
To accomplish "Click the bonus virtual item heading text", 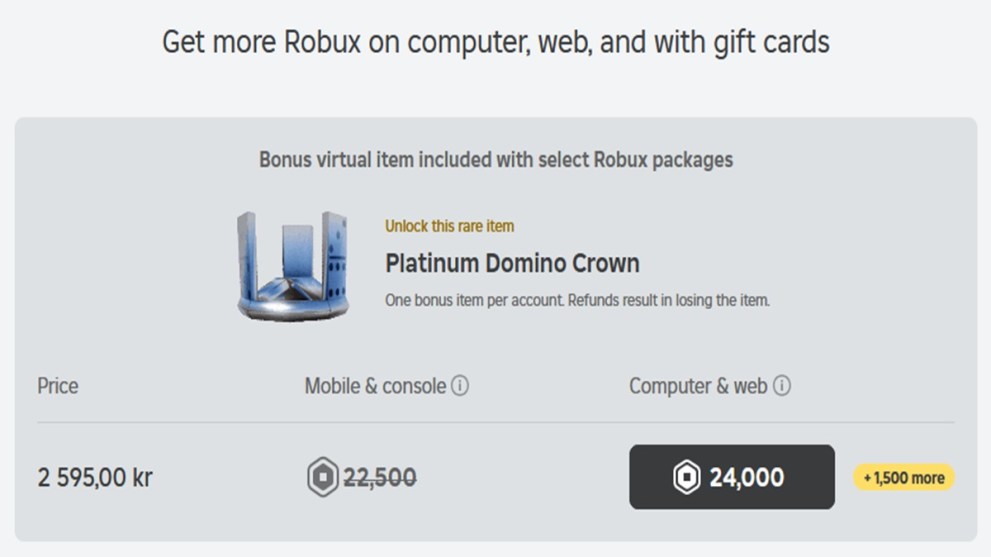I will click(496, 160).
